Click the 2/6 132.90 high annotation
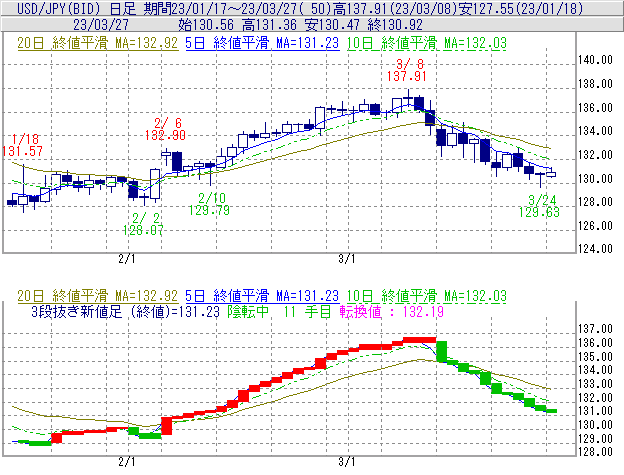Image resolution: width=624 pixels, height=475 pixels. [x=165, y=129]
